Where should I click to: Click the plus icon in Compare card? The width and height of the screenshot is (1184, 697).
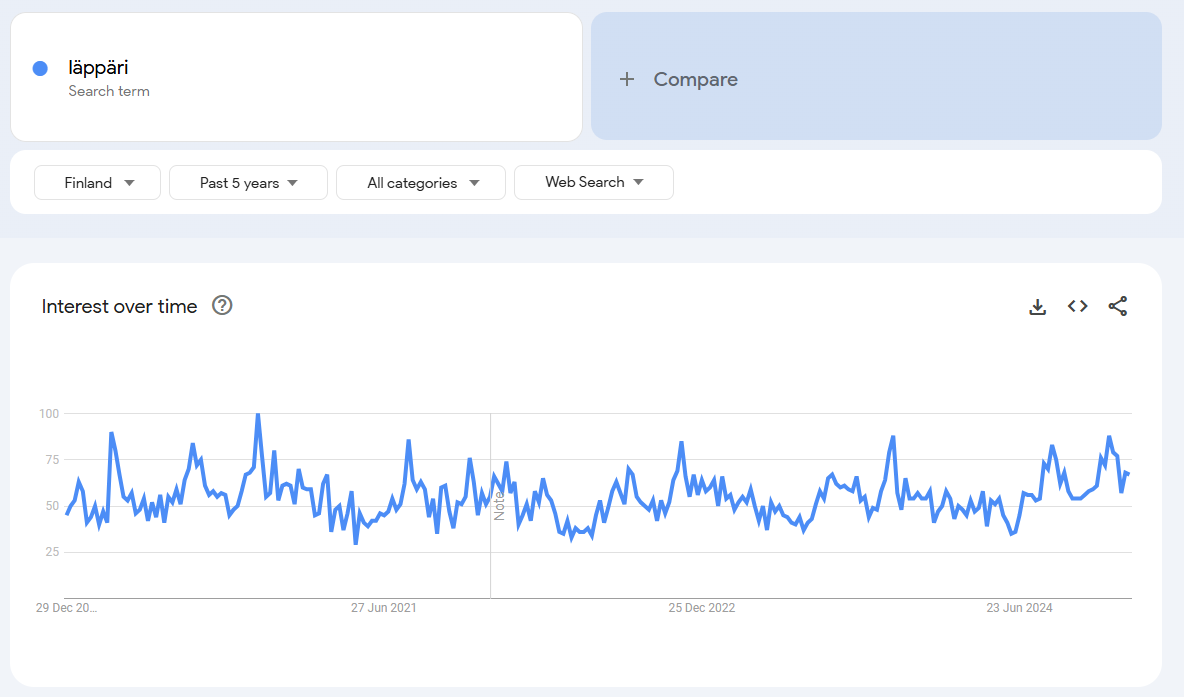coord(627,80)
